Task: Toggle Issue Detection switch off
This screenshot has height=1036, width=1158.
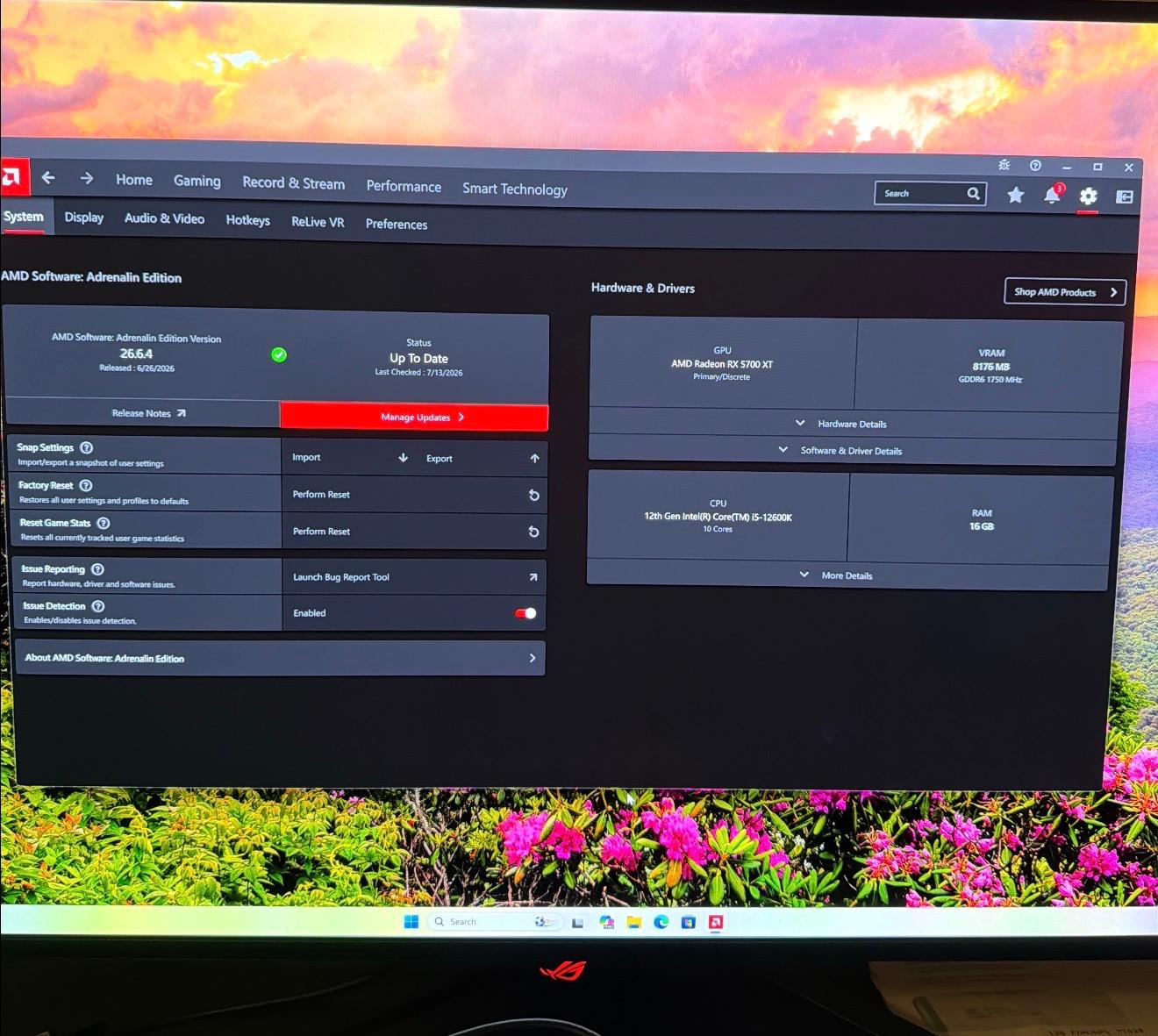Action: pos(525,613)
